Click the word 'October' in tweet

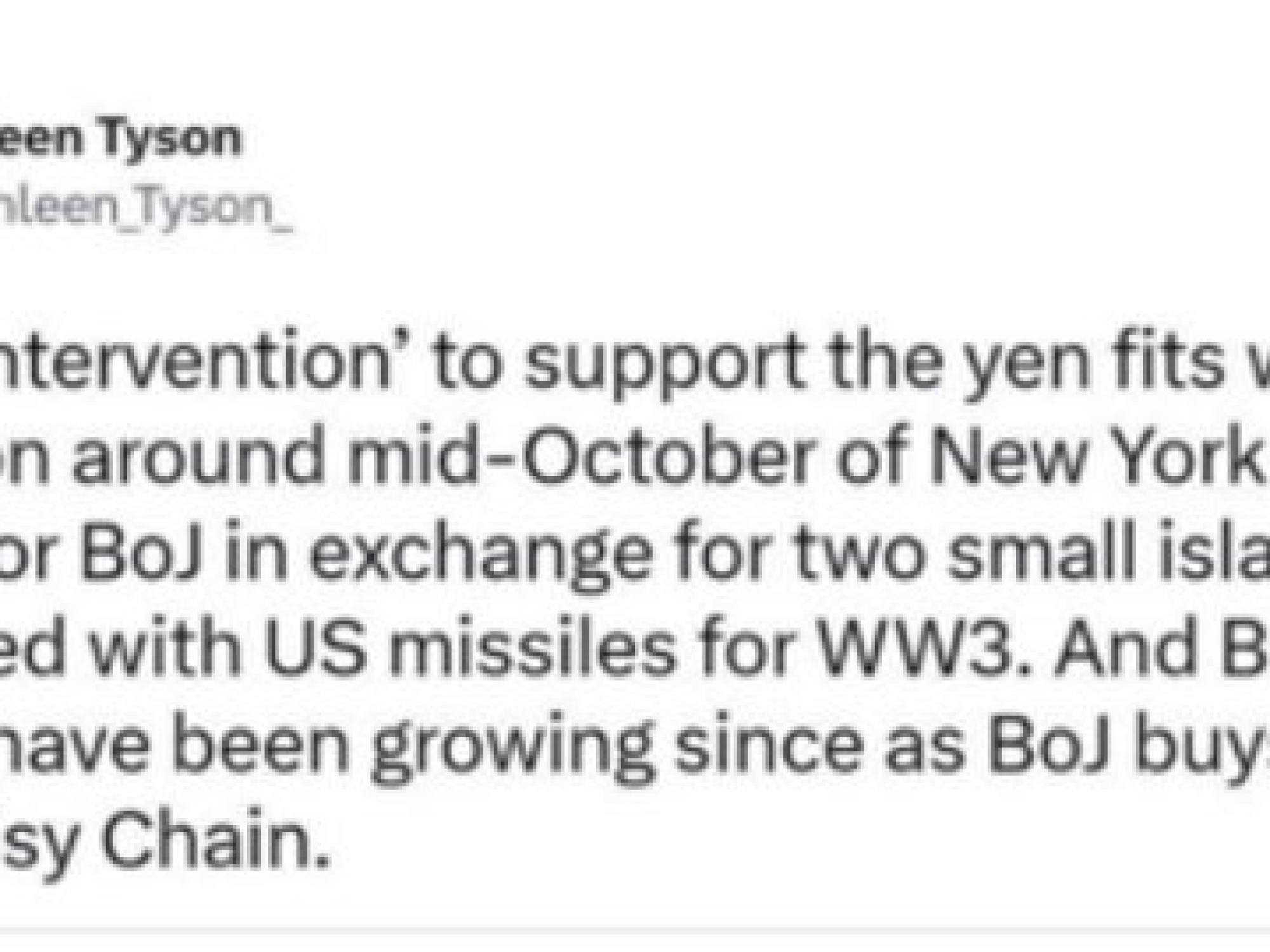(662, 459)
